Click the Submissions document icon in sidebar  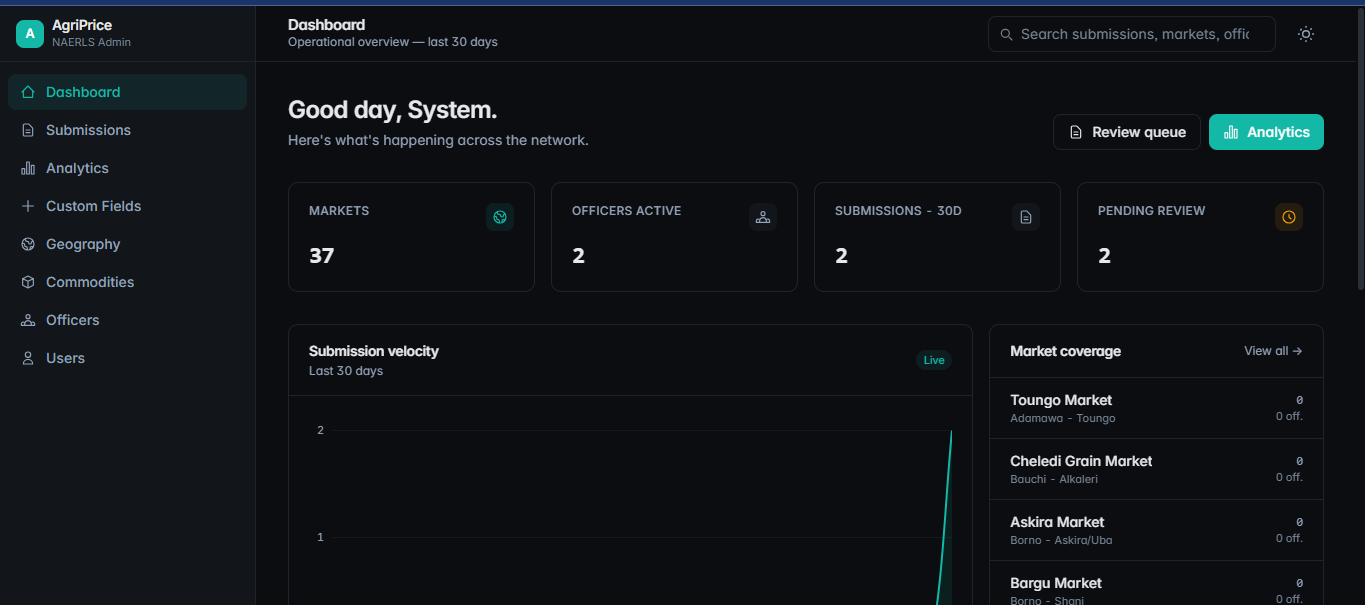point(28,130)
